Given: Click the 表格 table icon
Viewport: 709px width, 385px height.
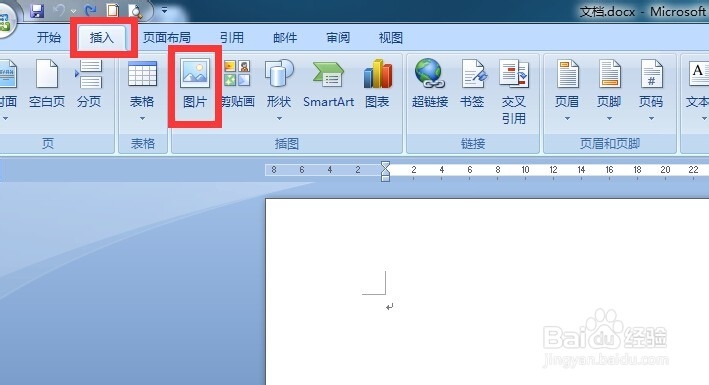Looking at the screenshot, I should coord(142,74).
